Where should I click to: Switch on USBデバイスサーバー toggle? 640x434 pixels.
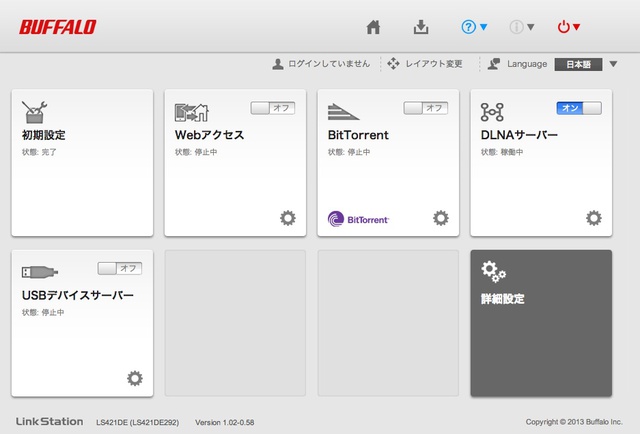(119, 268)
